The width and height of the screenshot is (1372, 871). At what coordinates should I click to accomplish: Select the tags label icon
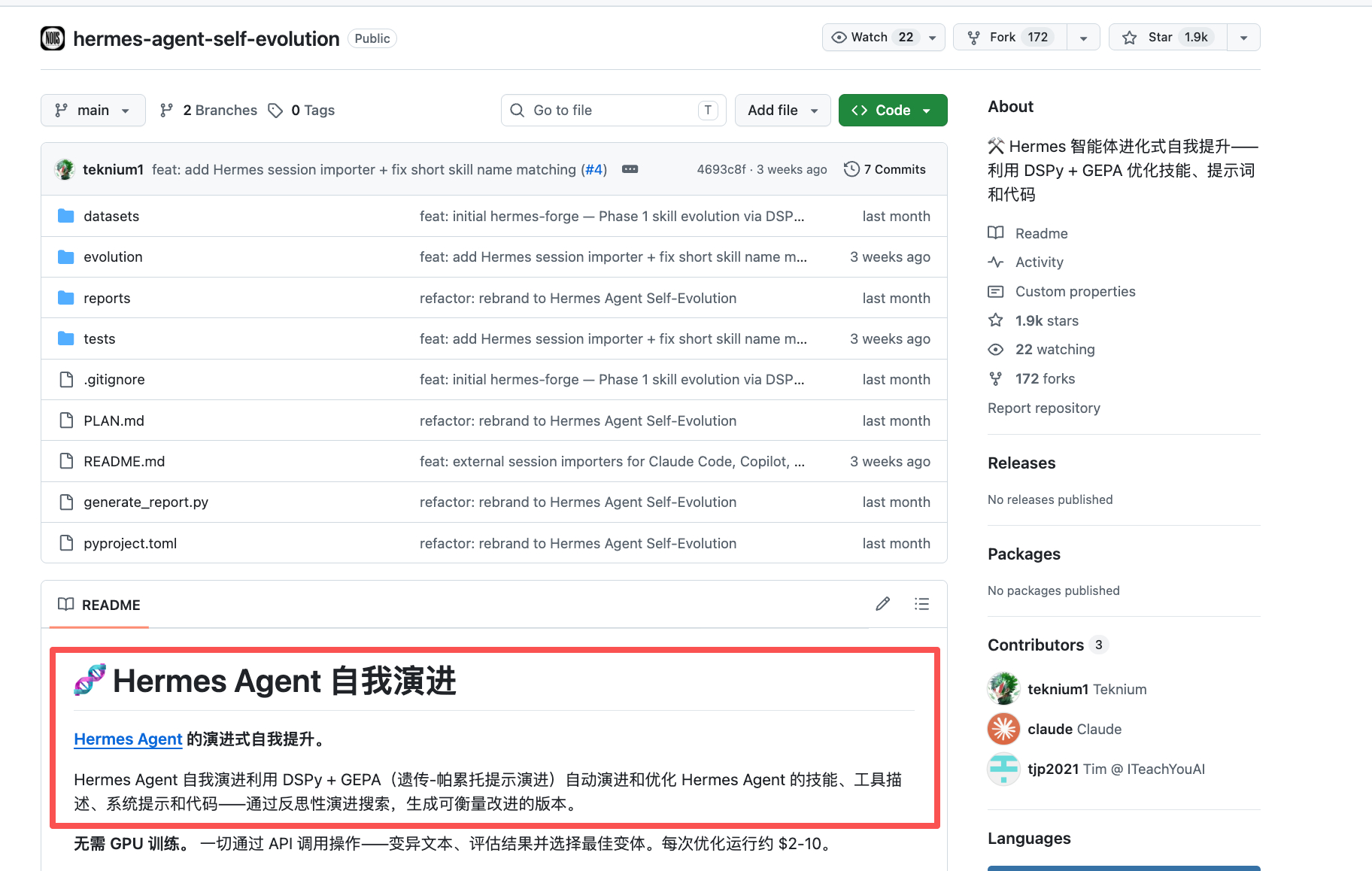point(275,110)
